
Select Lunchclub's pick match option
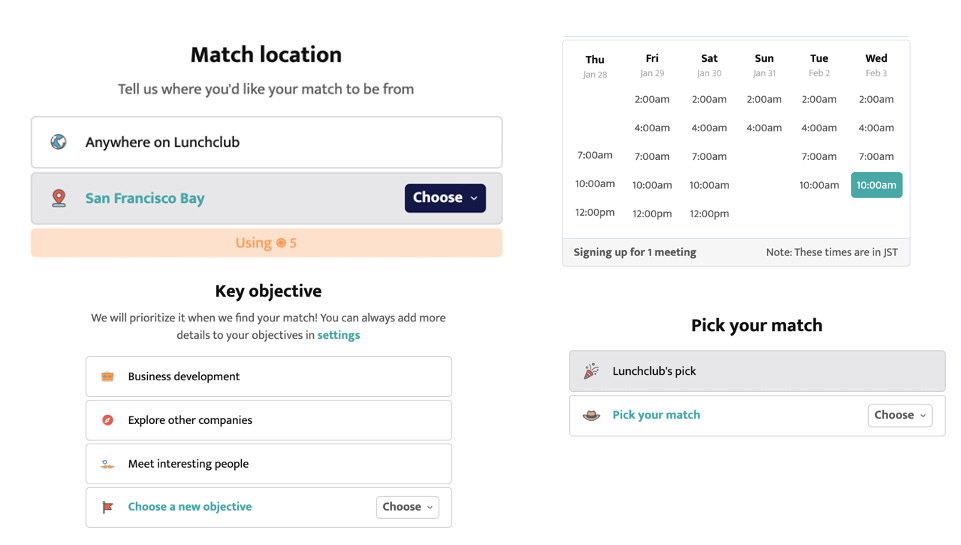click(x=757, y=371)
